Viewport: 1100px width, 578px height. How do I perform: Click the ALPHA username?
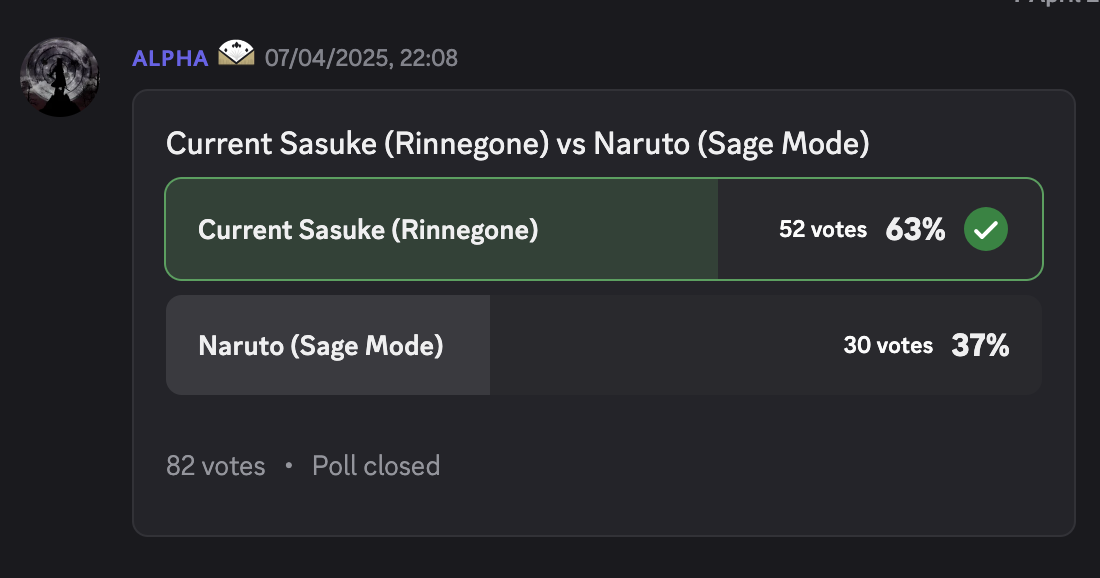coord(170,58)
